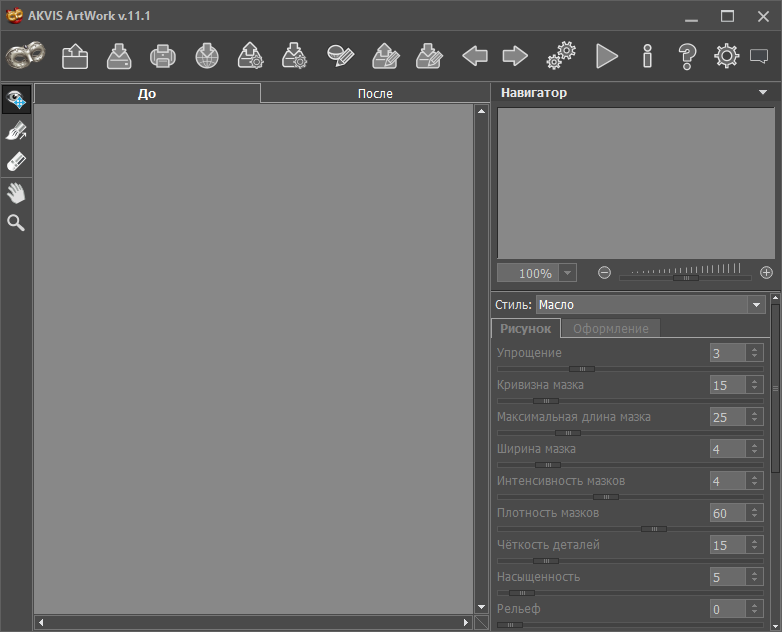Click the Максимальная длина мазка slider
Image resolution: width=782 pixels, height=632 pixels.
point(630,433)
